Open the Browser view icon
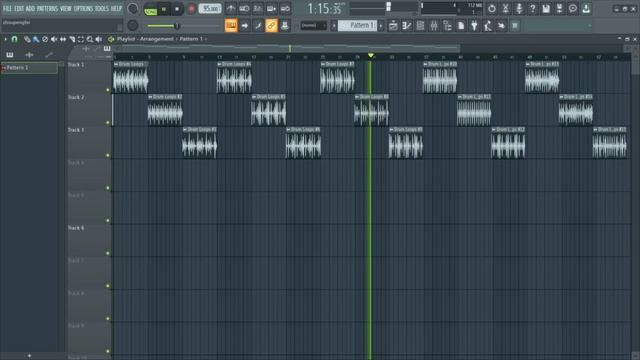 447,26
